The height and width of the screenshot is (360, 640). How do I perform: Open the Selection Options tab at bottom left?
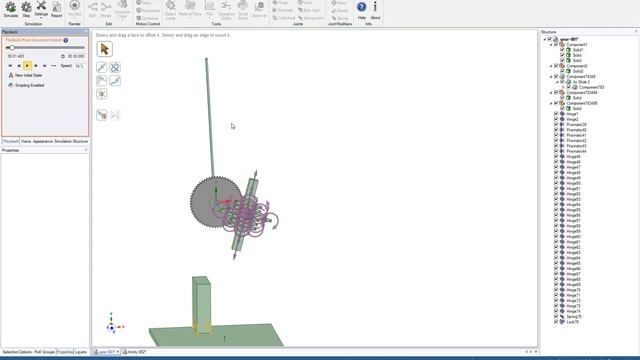[17, 352]
